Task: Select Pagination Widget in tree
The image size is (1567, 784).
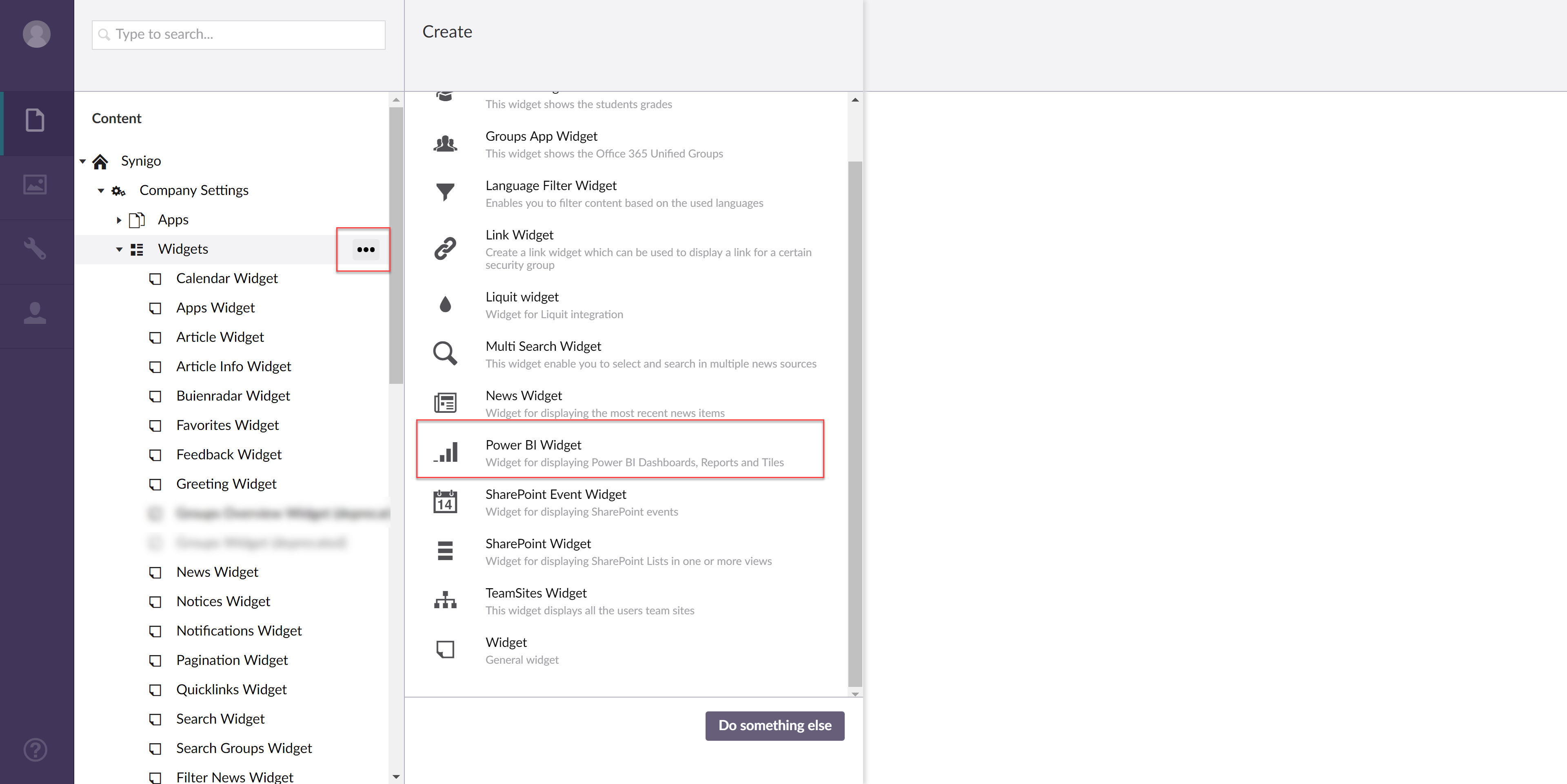Action: [x=232, y=660]
